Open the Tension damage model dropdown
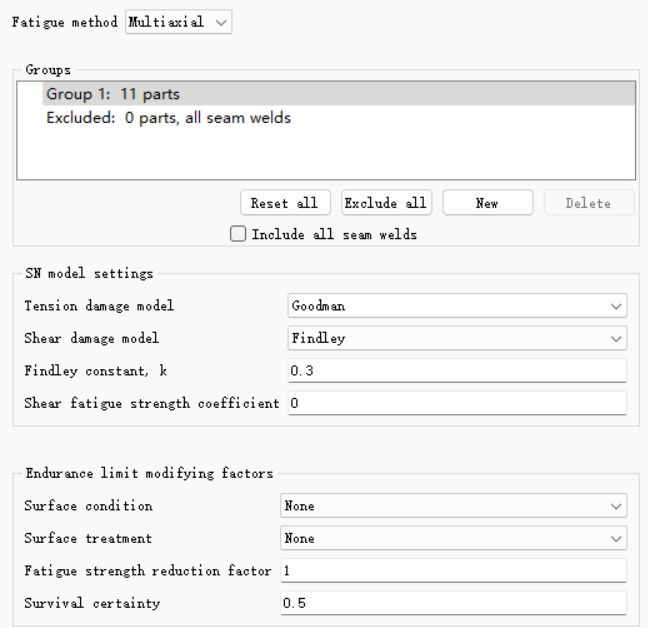 (x=457, y=306)
